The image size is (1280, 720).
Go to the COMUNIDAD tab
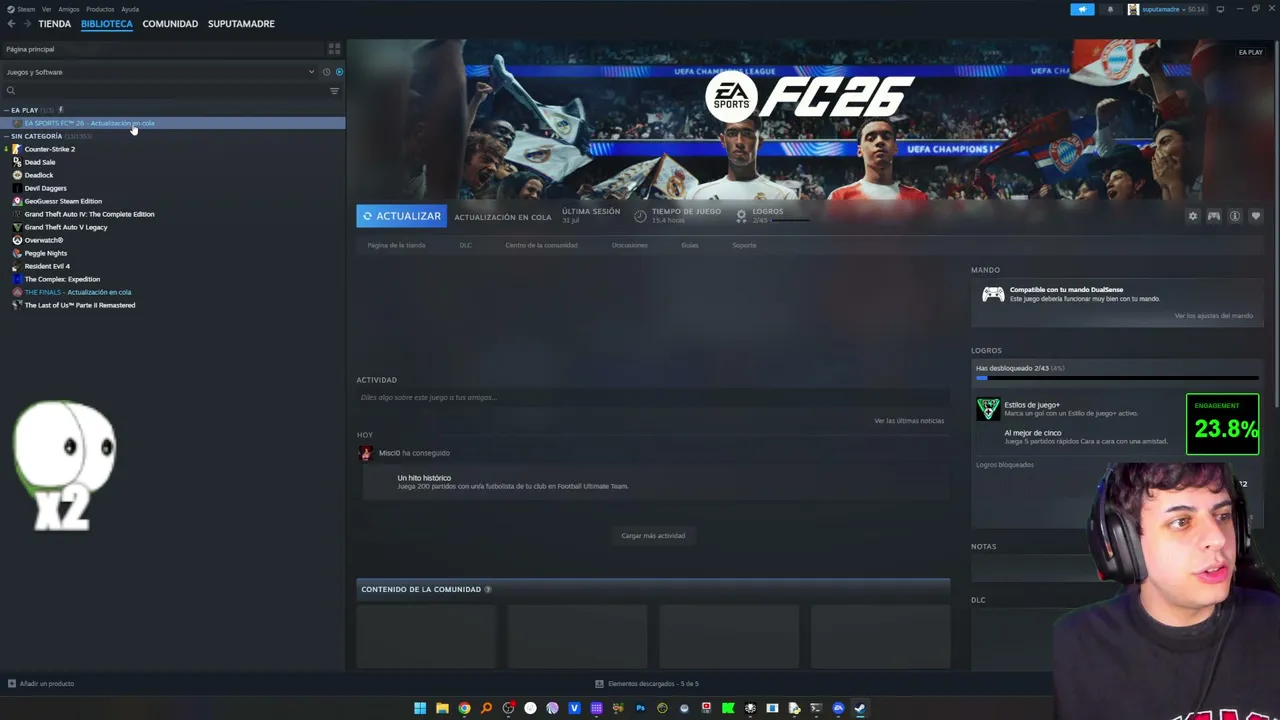click(x=170, y=24)
